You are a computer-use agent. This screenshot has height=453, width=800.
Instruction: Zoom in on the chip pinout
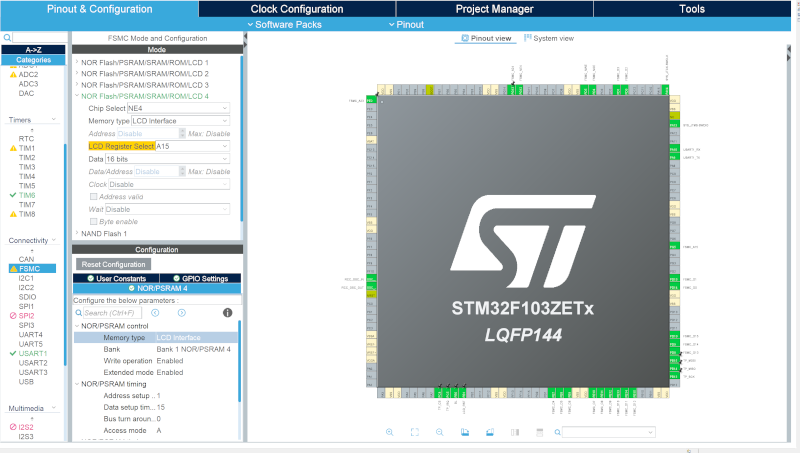[x=389, y=432]
